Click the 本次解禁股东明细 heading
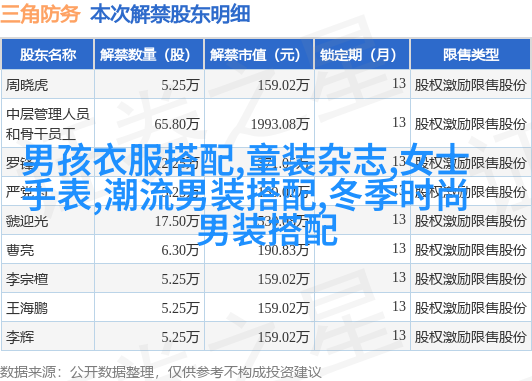532x381 pixels. tap(170, 14)
